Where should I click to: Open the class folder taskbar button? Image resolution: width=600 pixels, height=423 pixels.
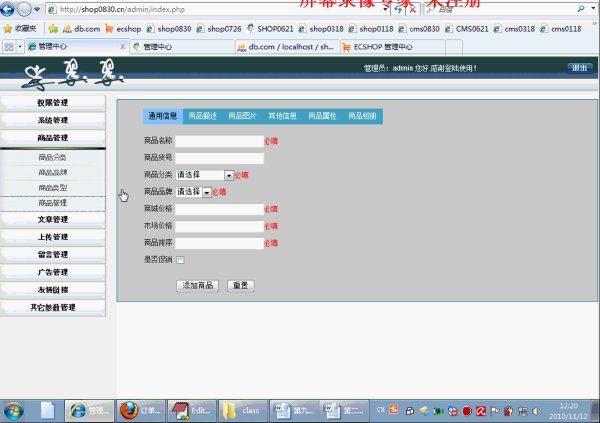coord(243,411)
